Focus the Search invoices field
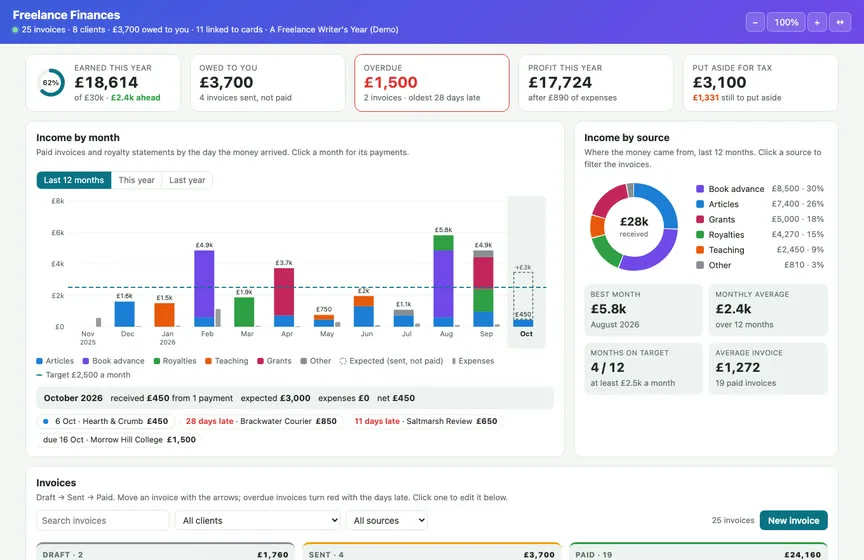 pyautogui.click(x=102, y=520)
